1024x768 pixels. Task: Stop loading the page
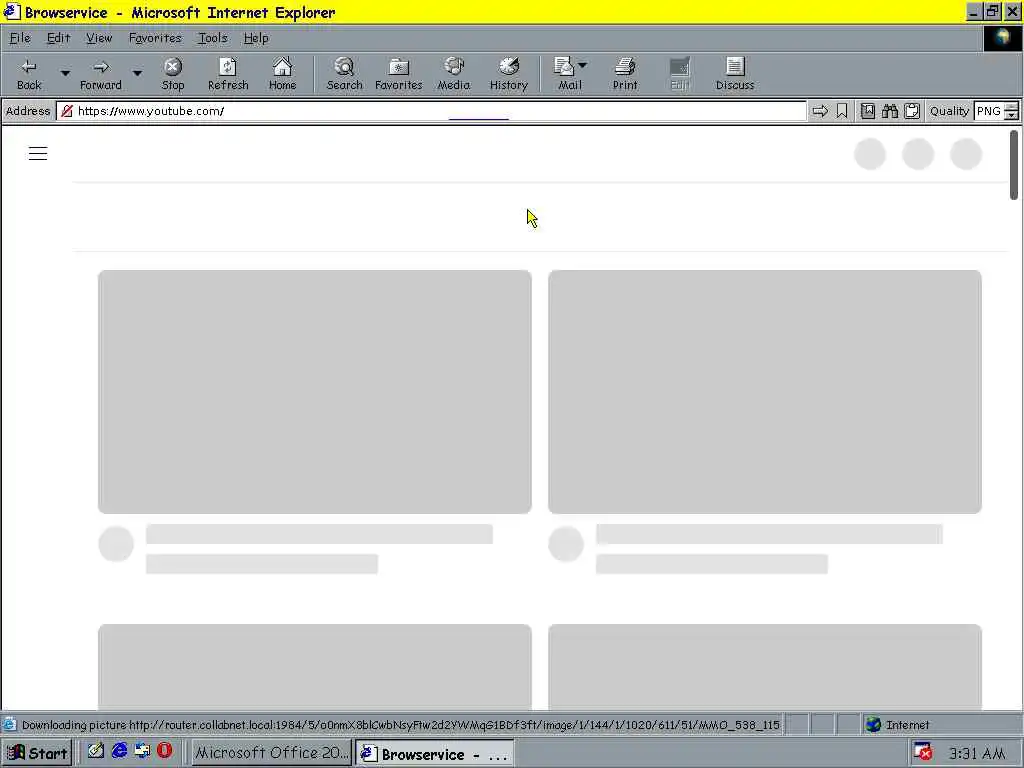(173, 74)
